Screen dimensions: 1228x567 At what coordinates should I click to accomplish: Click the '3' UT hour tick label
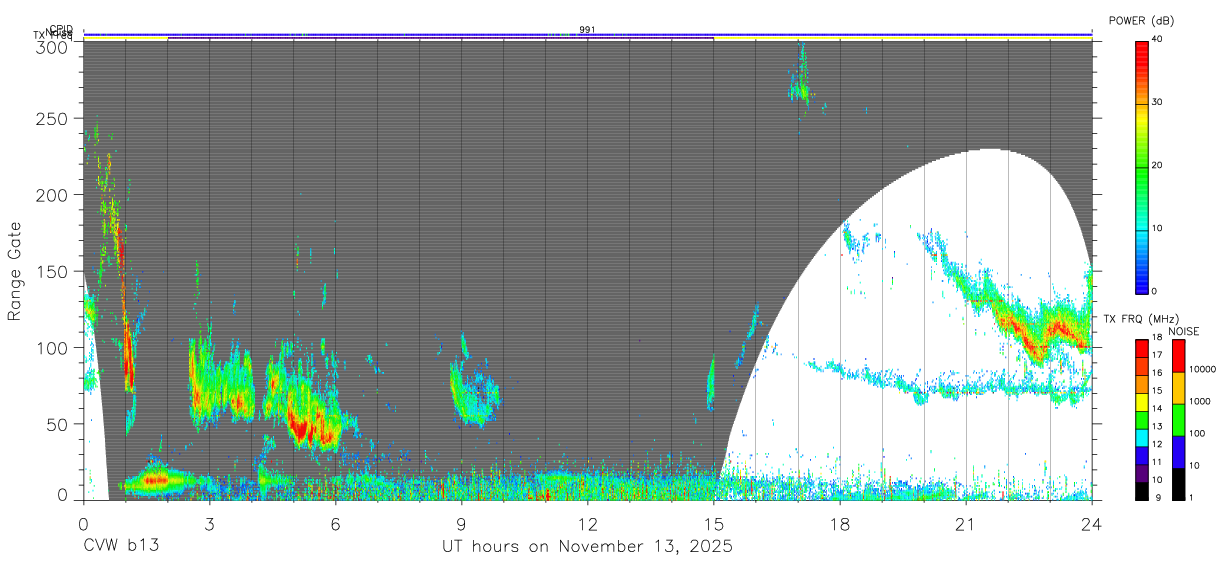209,524
